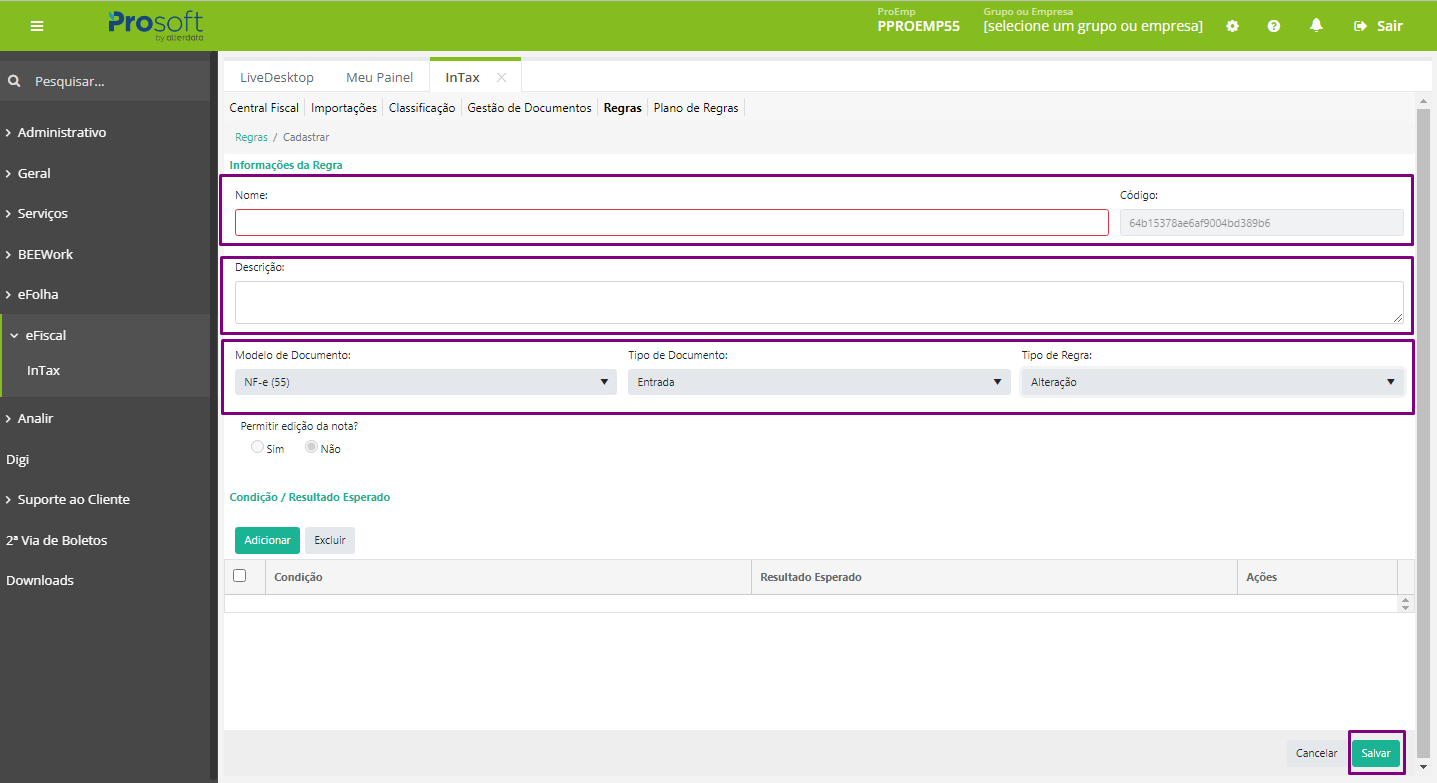Select the Não radio button
This screenshot has width=1437, height=783.
(x=311, y=448)
